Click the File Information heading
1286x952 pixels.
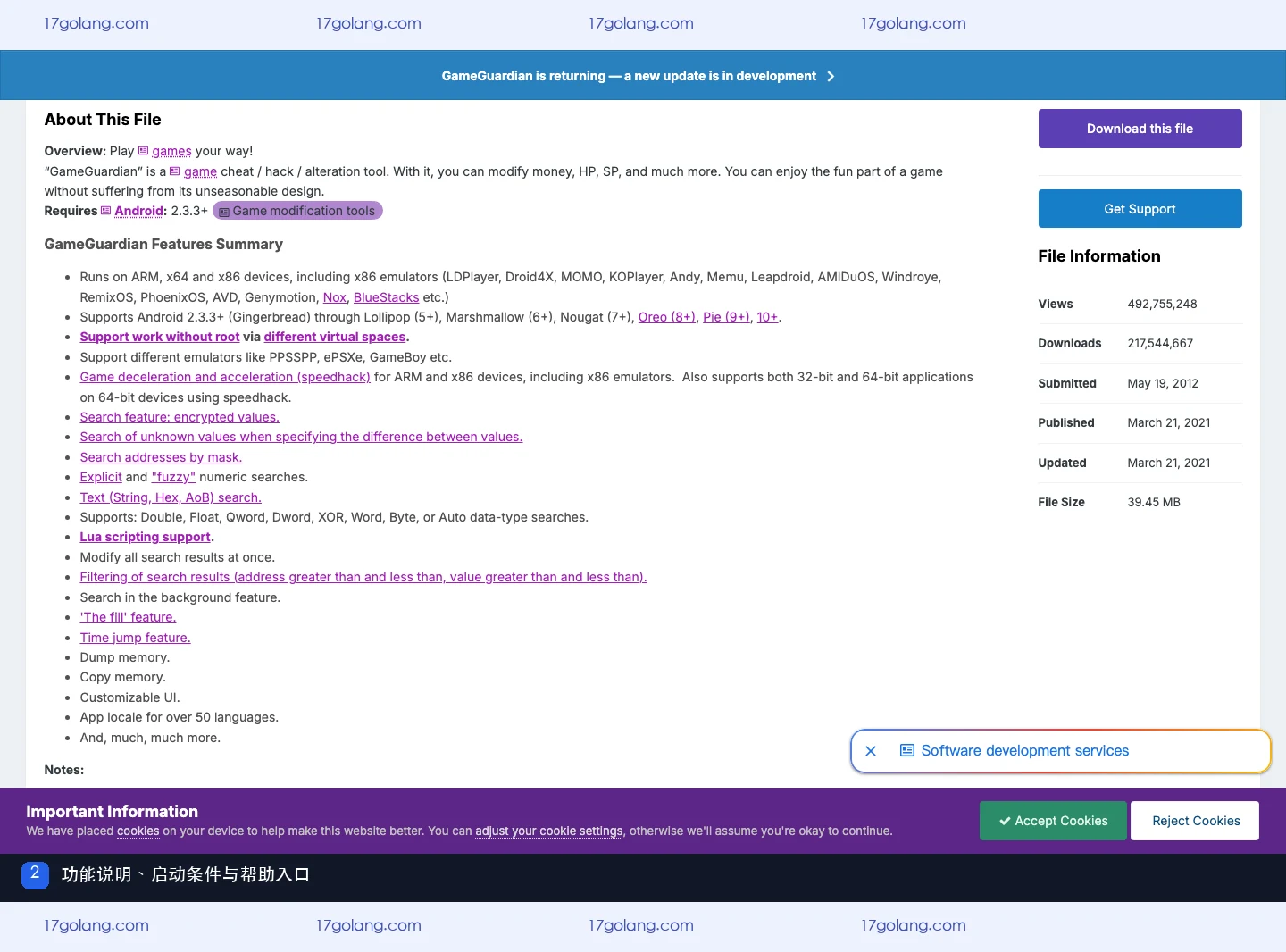point(1099,256)
